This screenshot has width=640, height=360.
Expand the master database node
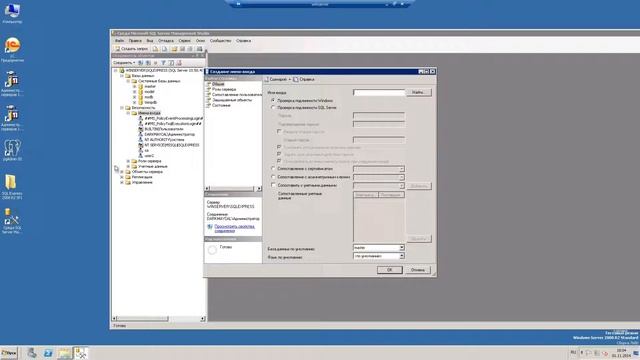[135, 87]
